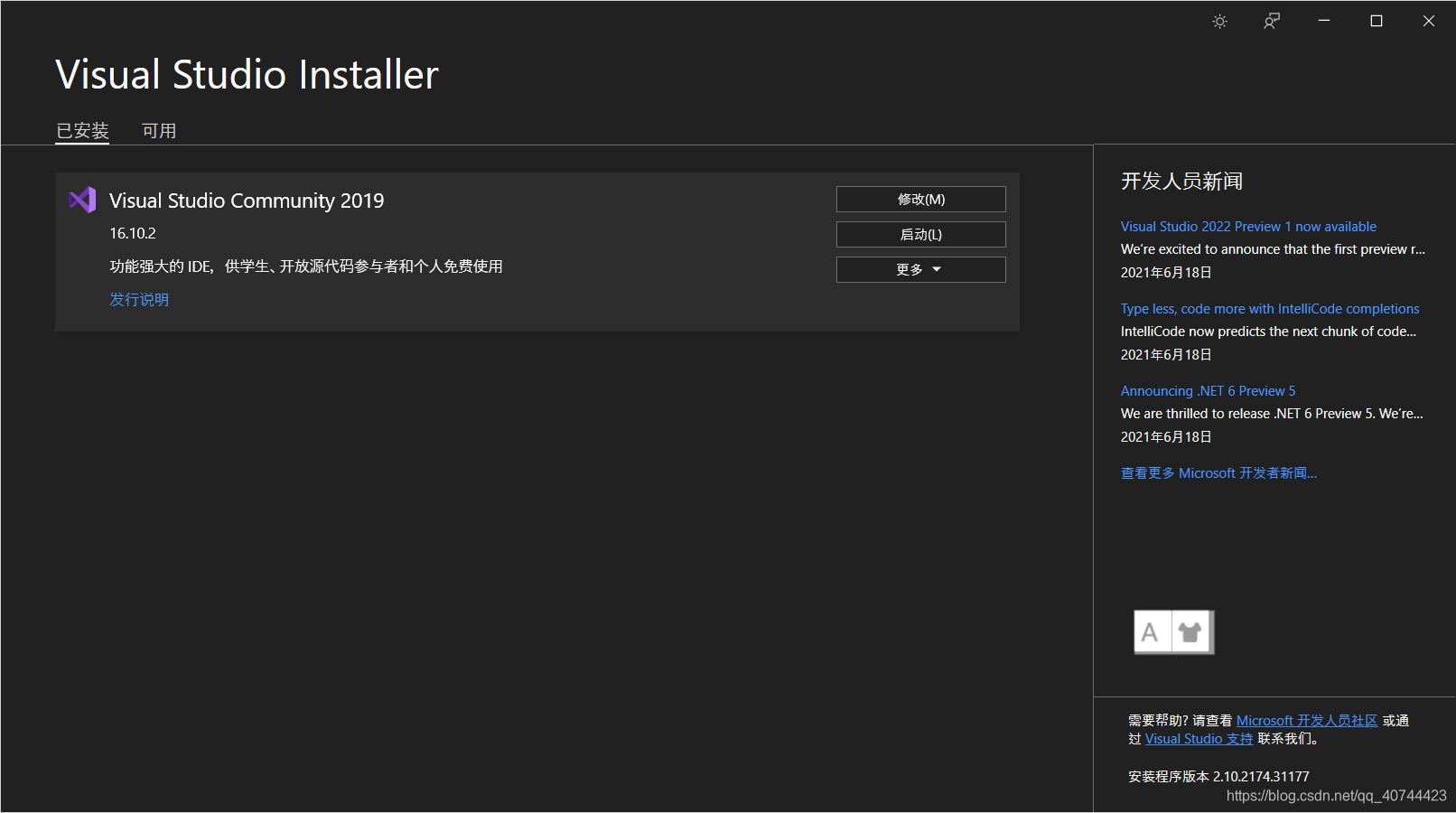Switch to the 可用 tab
1456x813 pixels.
point(159,131)
